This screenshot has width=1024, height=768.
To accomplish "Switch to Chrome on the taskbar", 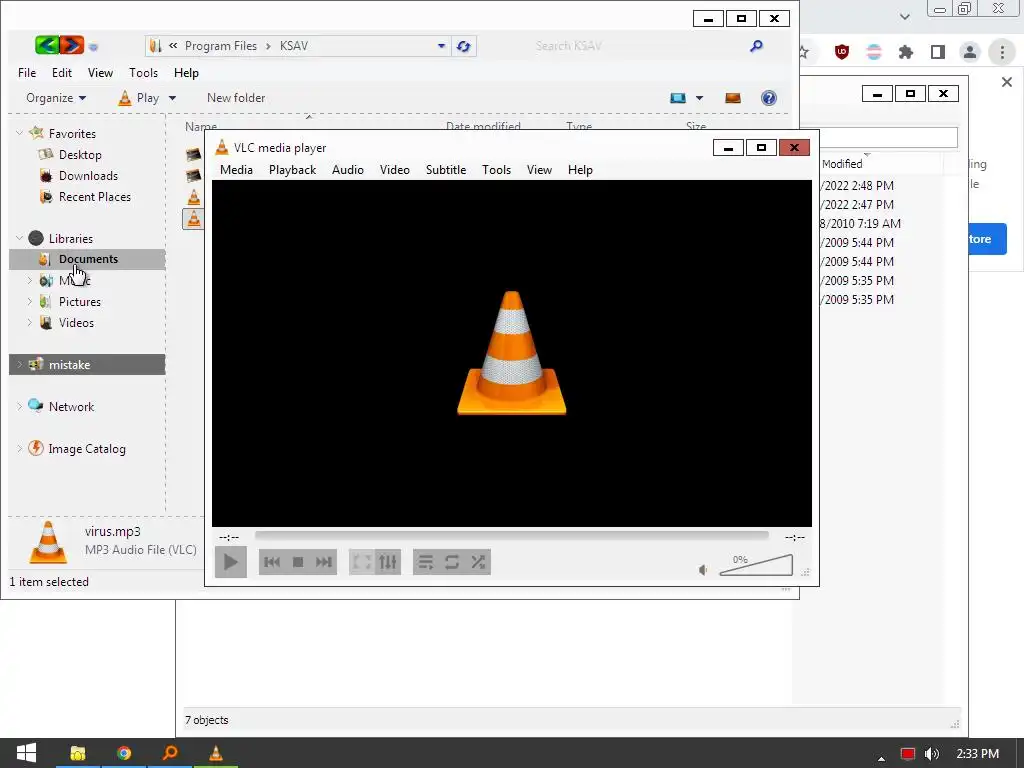I will 123,753.
